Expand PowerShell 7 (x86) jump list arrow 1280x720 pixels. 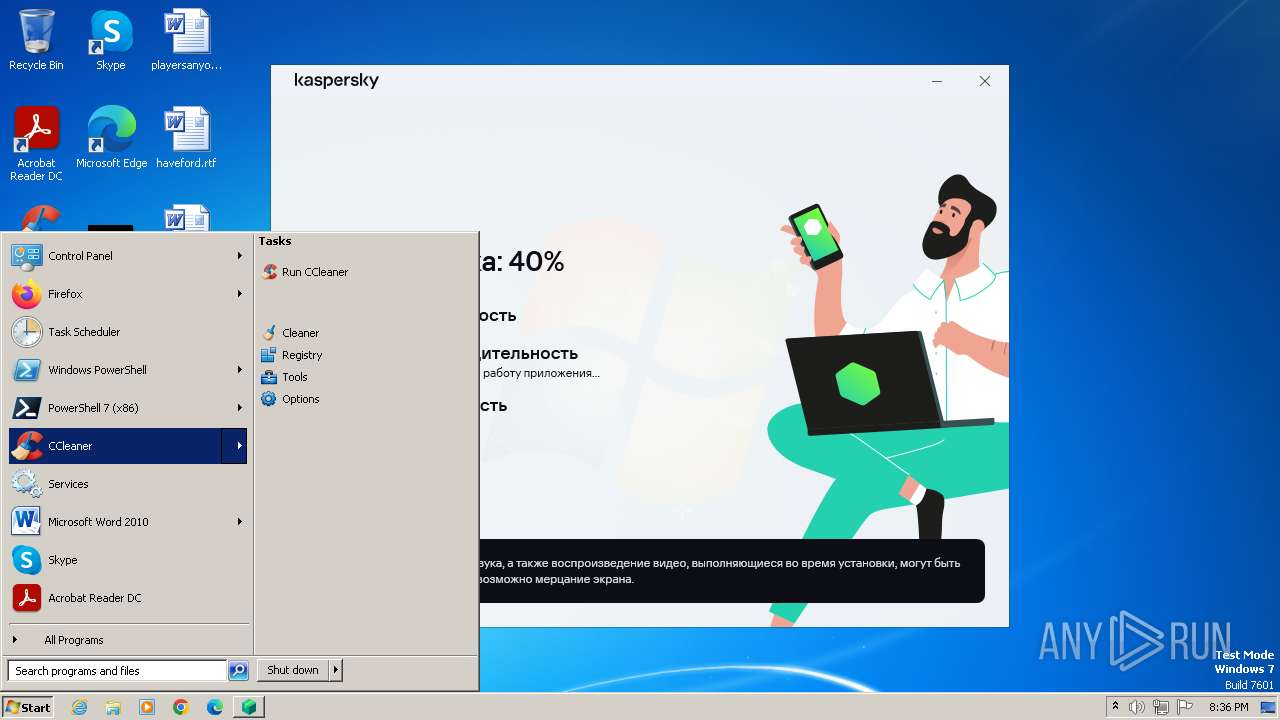pyautogui.click(x=239, y=408)
